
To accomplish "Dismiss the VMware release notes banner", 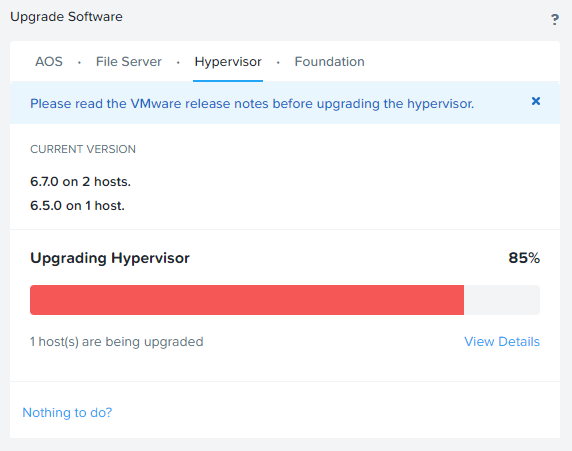I will click(536, 101).
